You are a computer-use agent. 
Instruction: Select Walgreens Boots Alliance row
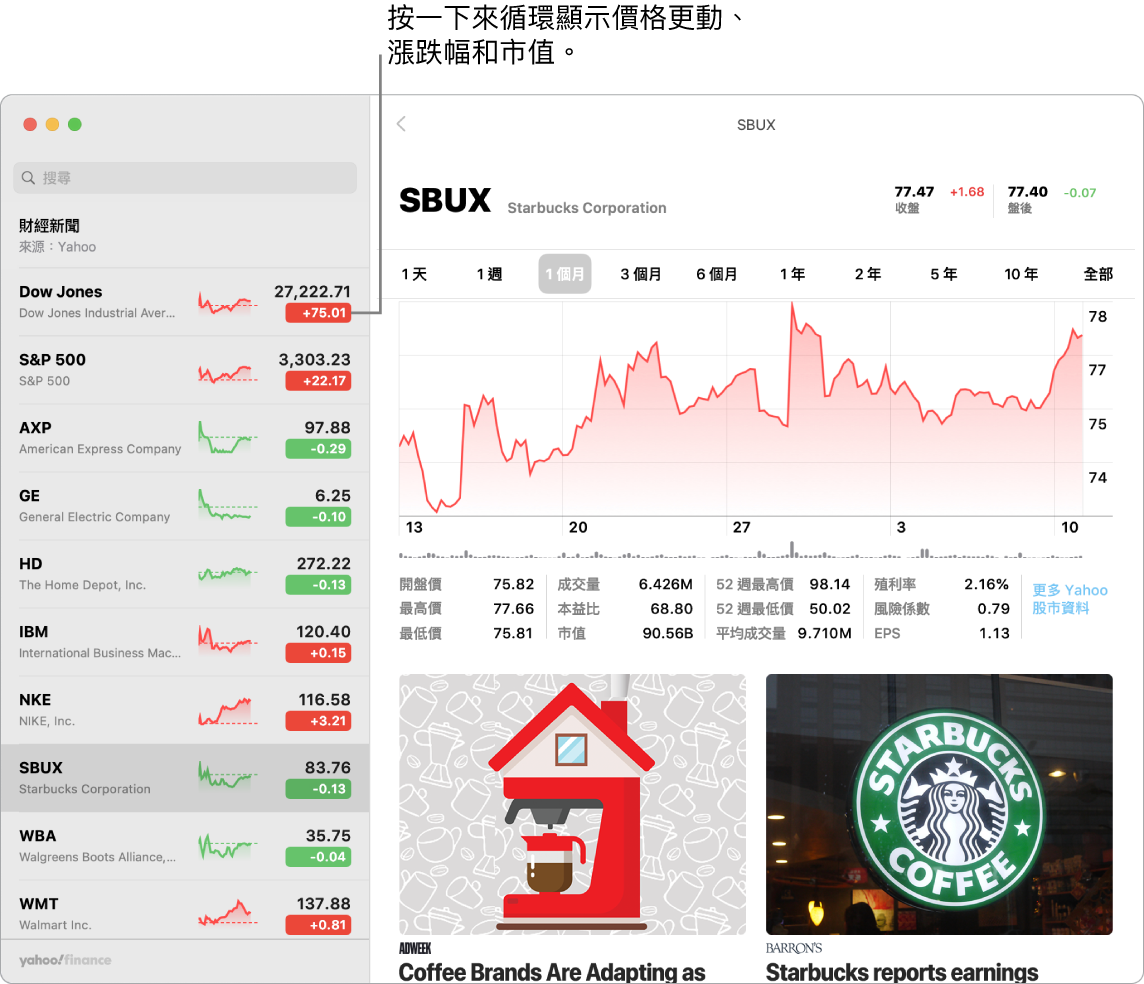click(x=185, y=846)
